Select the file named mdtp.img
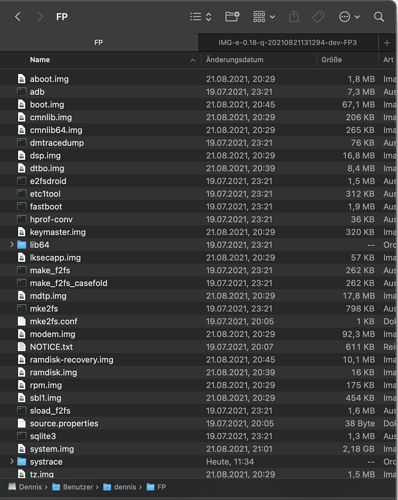 pyautogui.click(x=48, y=296)
